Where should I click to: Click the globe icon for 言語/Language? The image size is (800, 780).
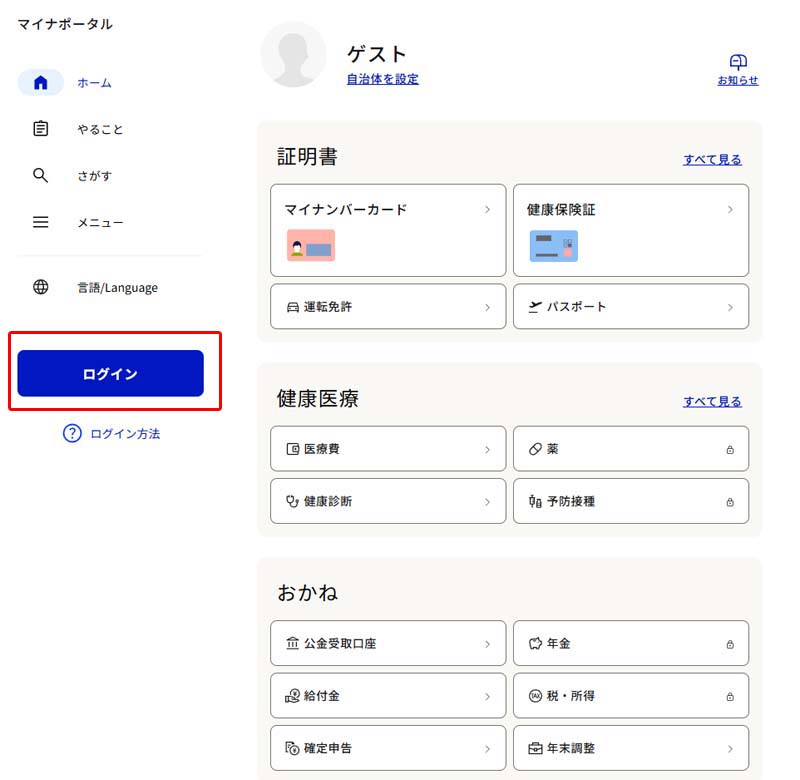tap(41, 287)
